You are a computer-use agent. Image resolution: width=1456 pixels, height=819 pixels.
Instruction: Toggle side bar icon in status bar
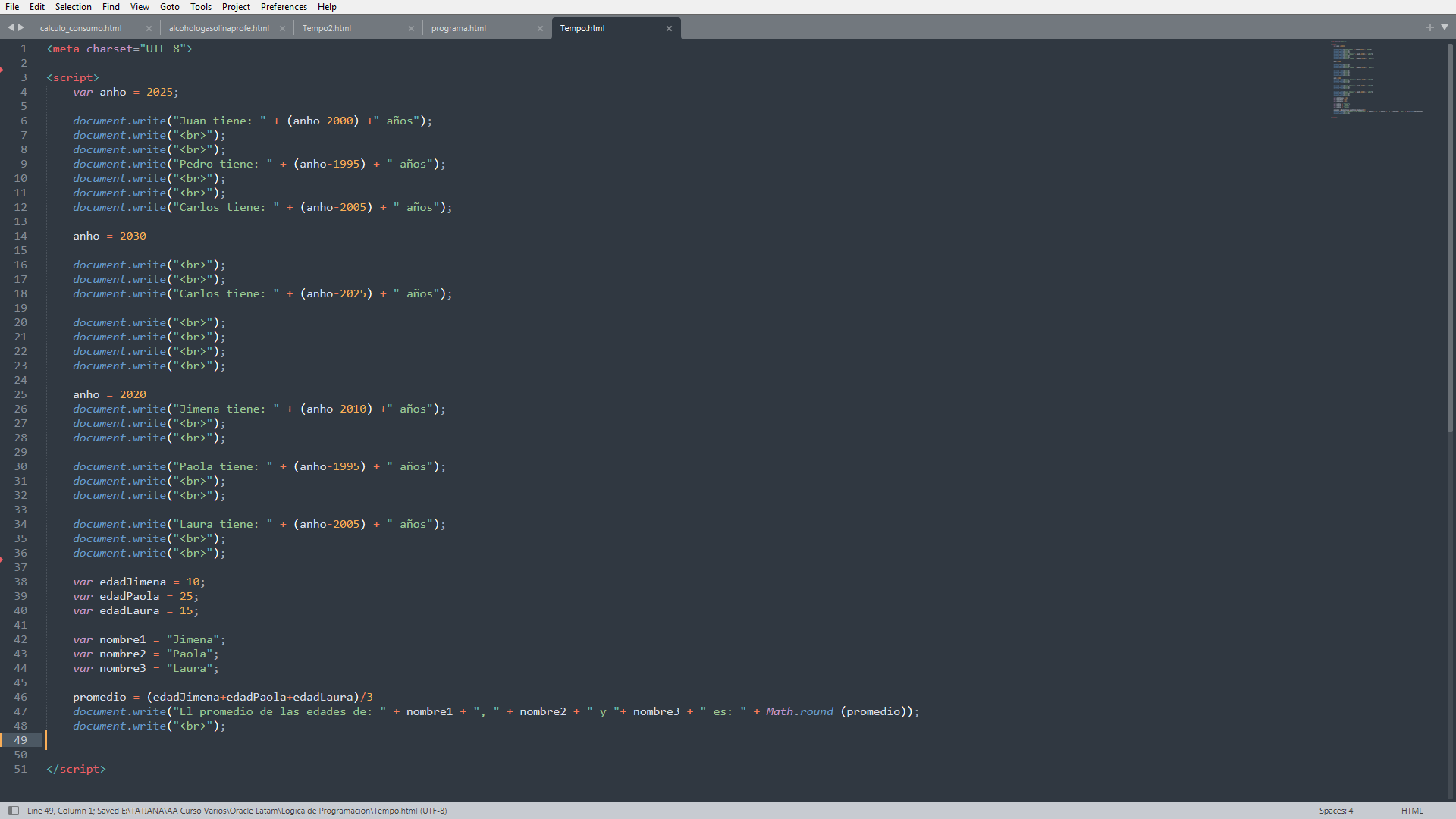pos(13,811)
